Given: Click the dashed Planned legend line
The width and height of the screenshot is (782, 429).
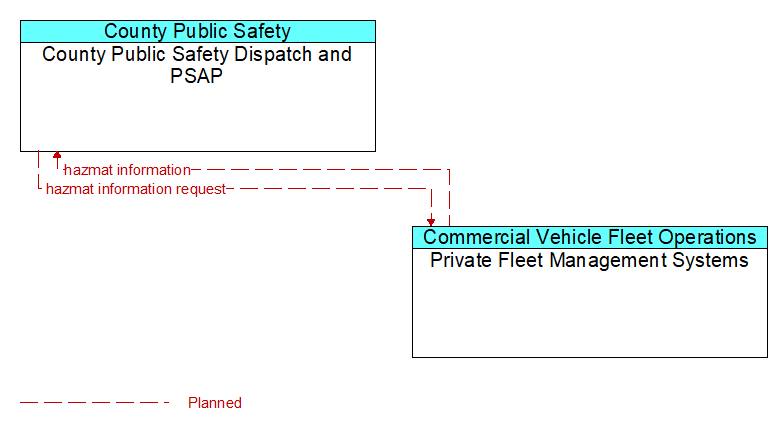Looking at the screenshot, I should click(95, 402).
